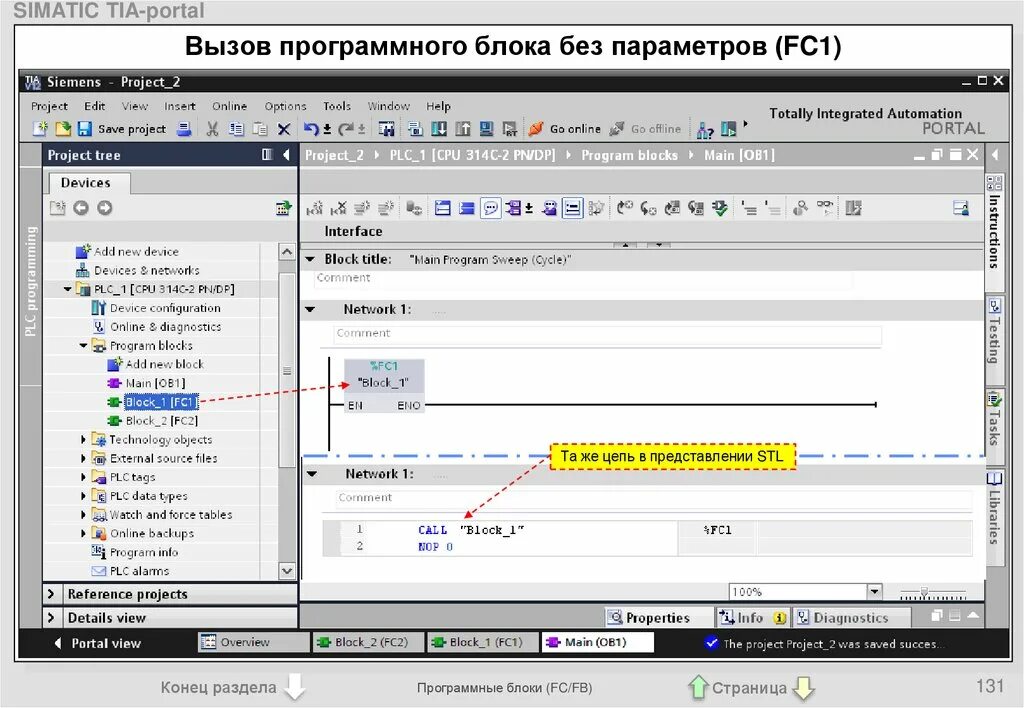The width and height of the screenshot is (1024, 708).
Task: Open the Insert menu
Action: (x=180, y=106)
